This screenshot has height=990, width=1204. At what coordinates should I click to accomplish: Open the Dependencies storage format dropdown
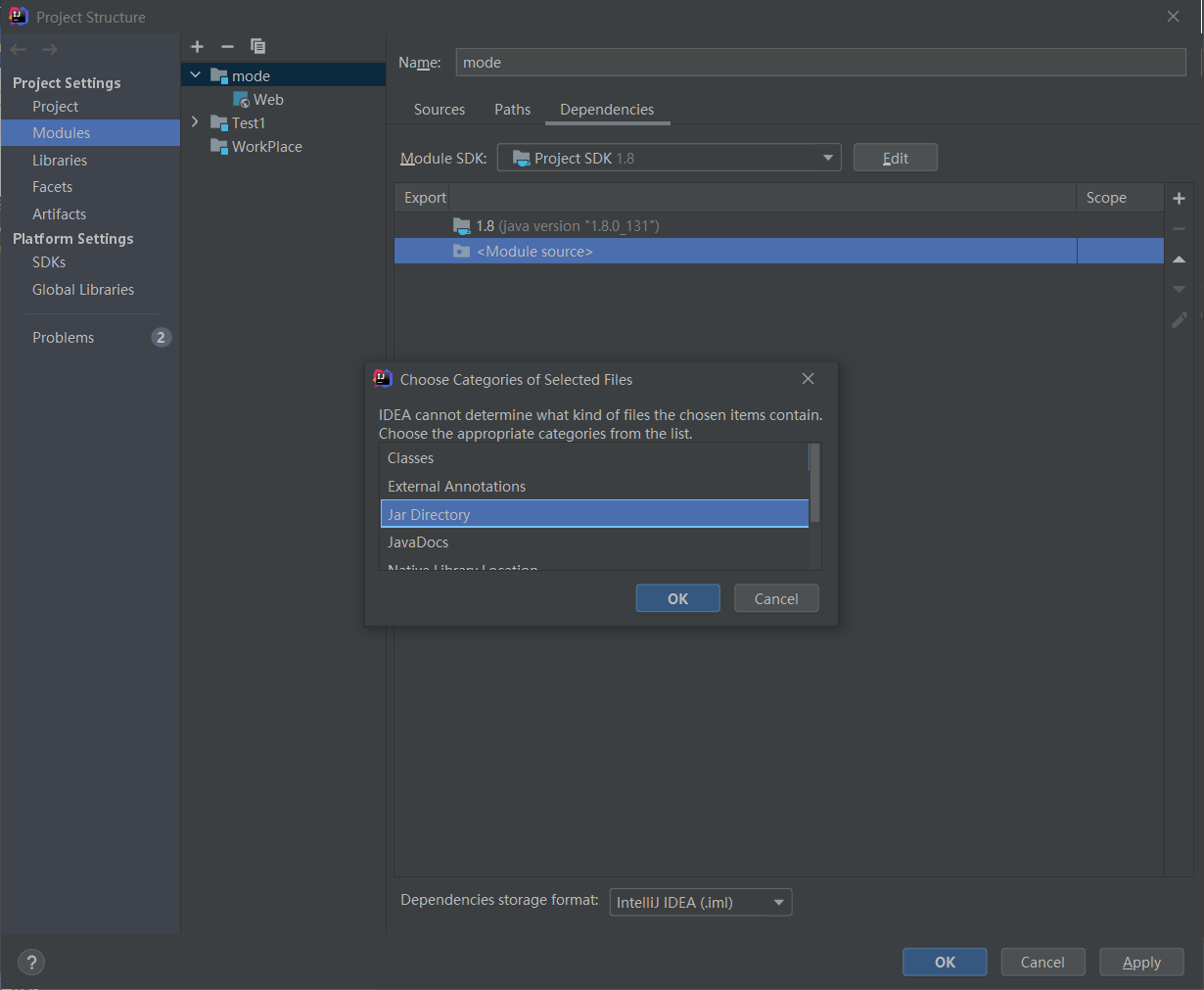pos(701,902)
